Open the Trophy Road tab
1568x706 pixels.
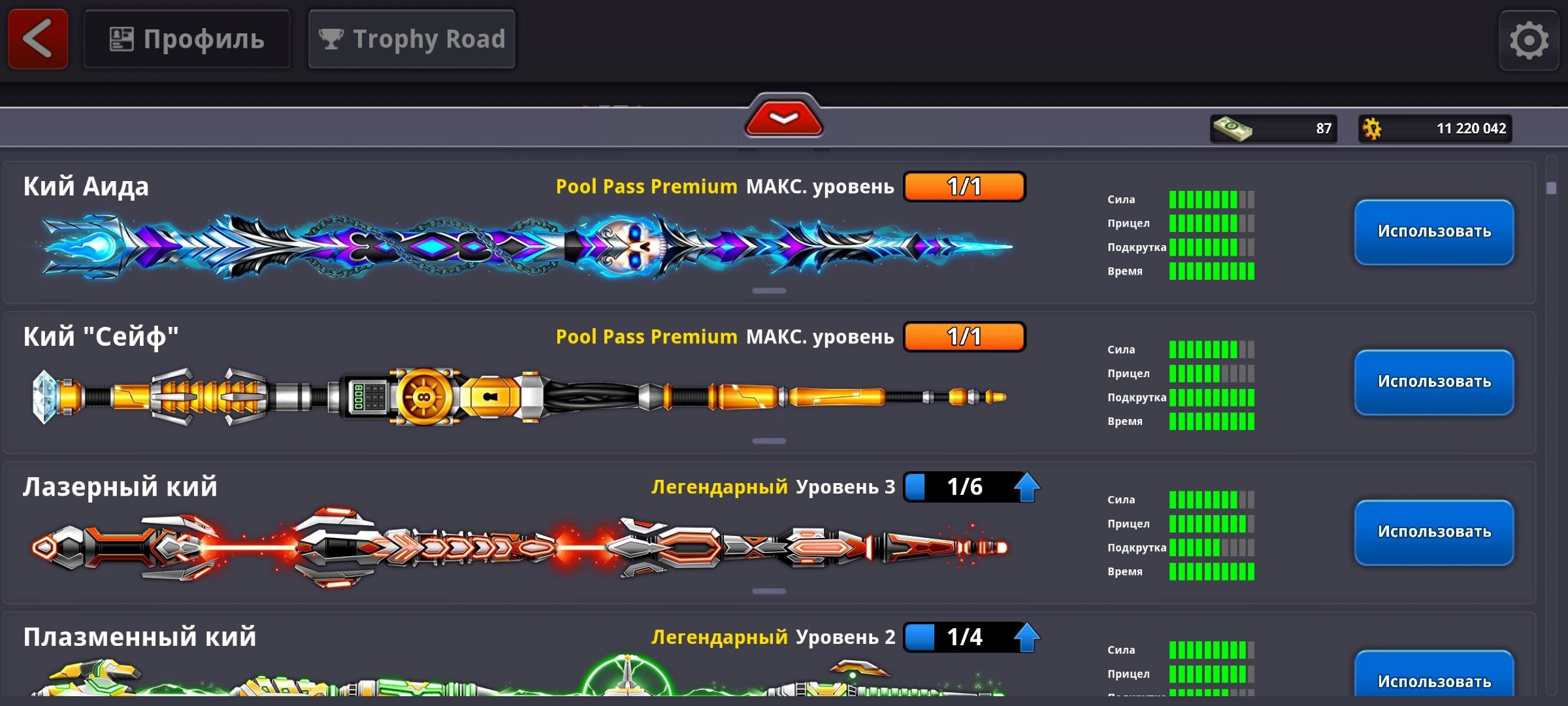click(412, 39)
